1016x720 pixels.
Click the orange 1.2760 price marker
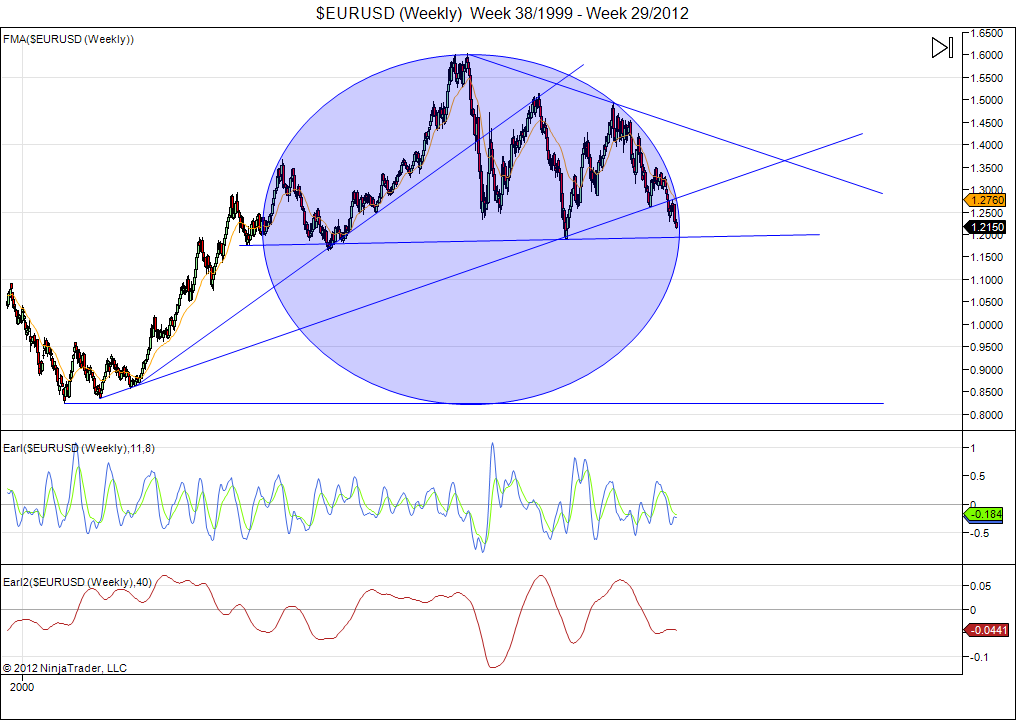[987, 201]
